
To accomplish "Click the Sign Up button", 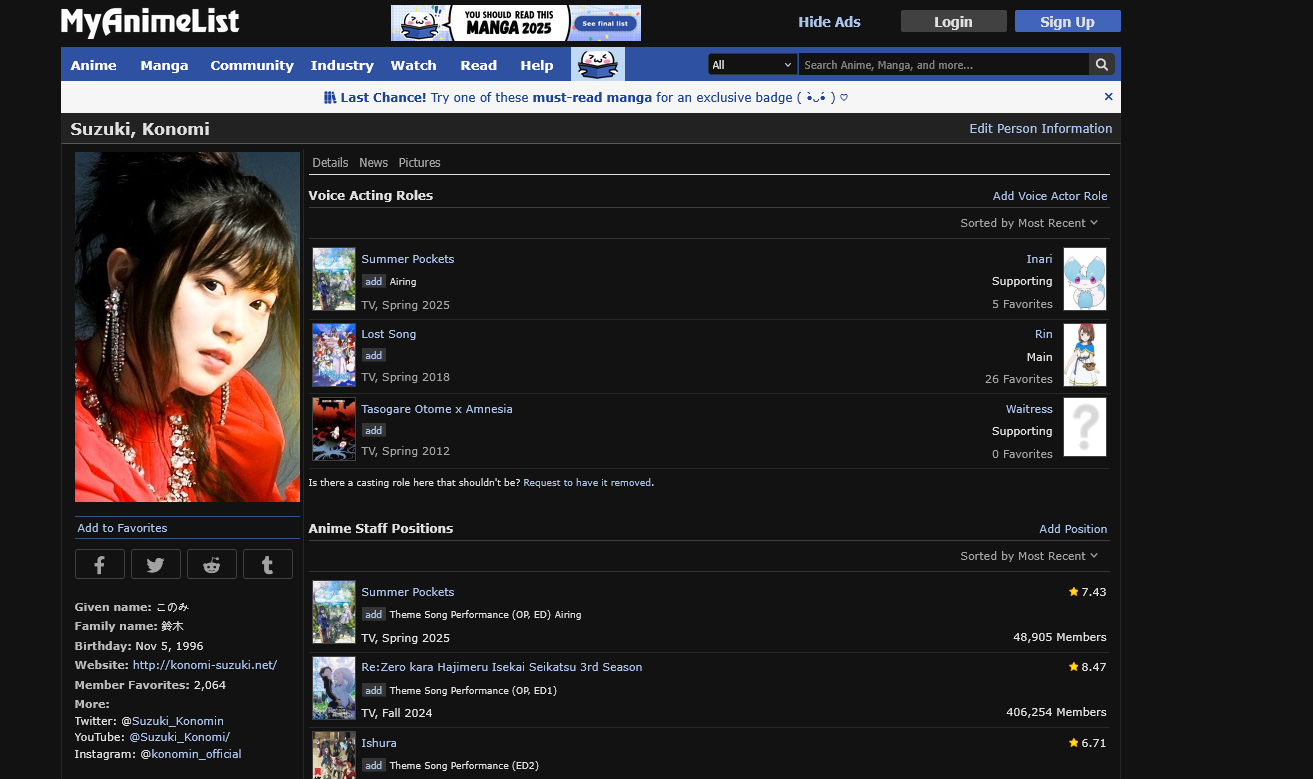I will pos(1067,22).
